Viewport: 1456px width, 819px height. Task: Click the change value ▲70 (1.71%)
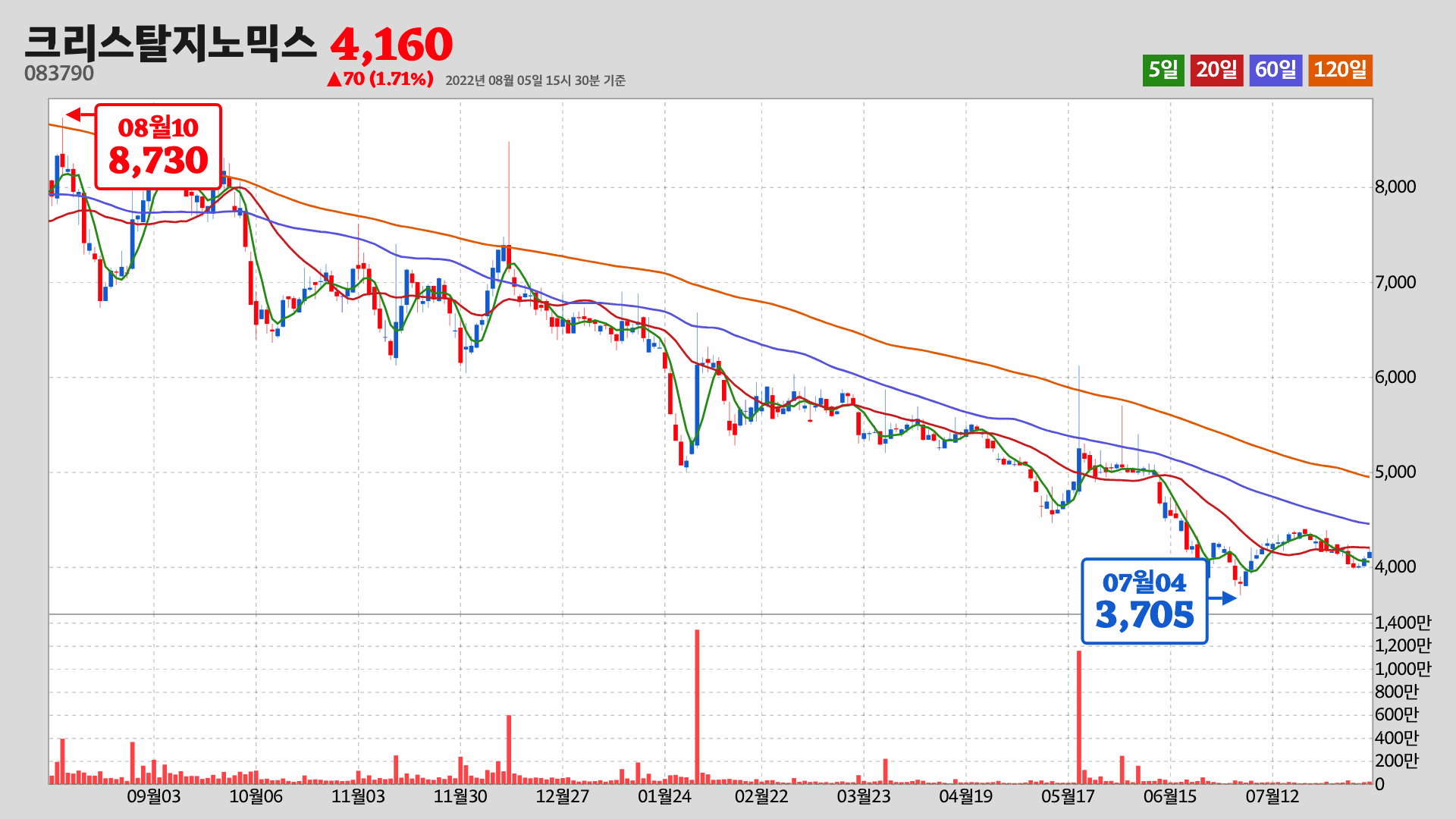380,79
